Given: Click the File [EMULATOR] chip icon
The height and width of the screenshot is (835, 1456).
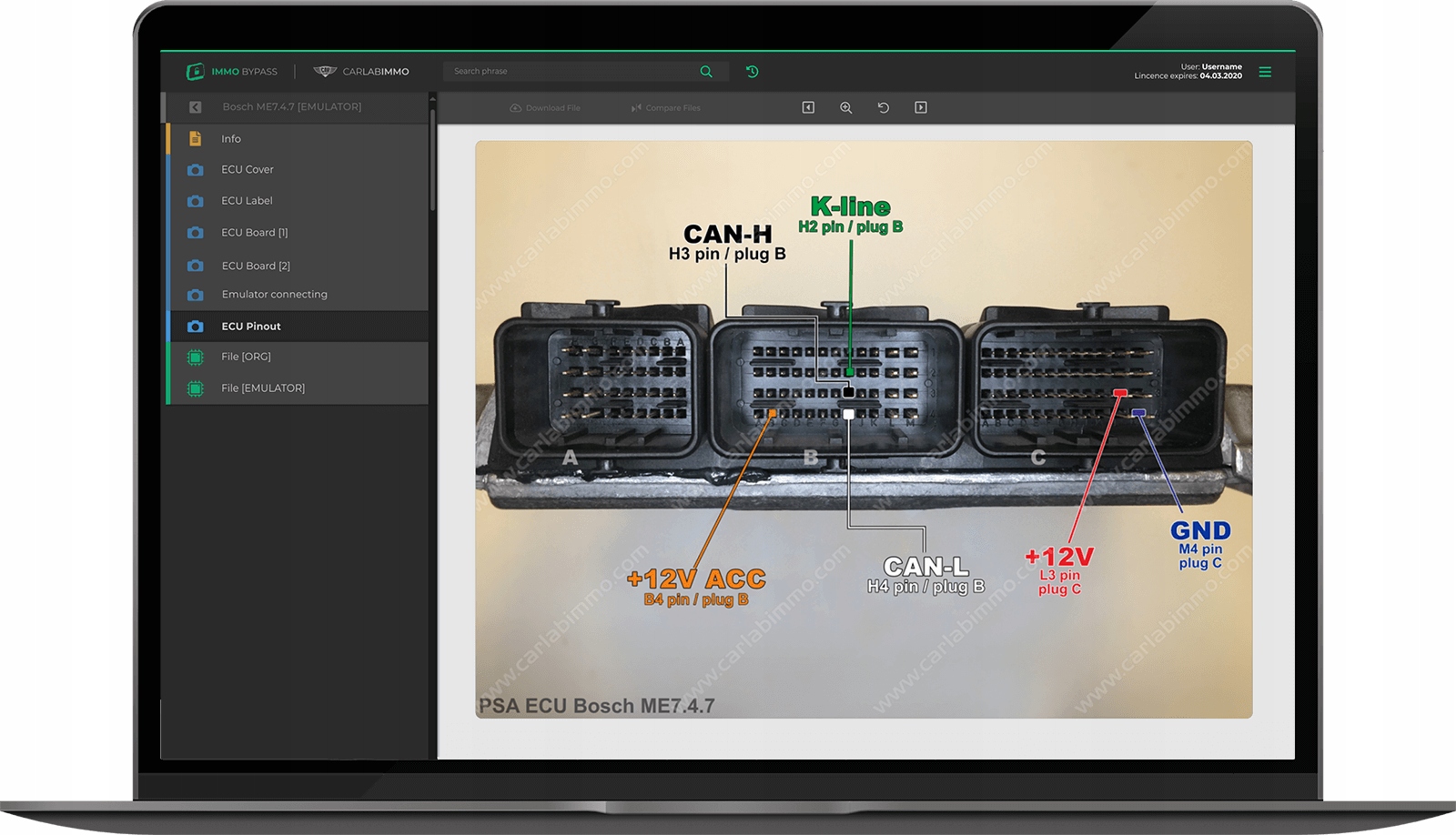Looking at the screenshot, I should pyautogui.click(x=195, y=388).
